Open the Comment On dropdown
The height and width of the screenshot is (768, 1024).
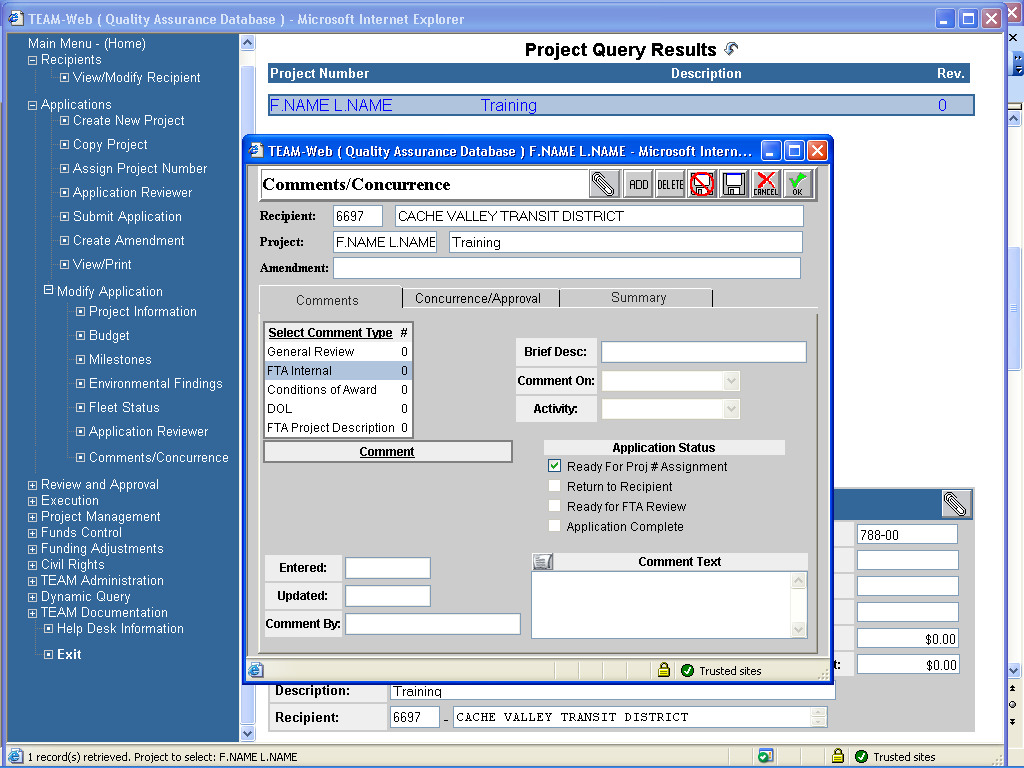tap(731, 381)
